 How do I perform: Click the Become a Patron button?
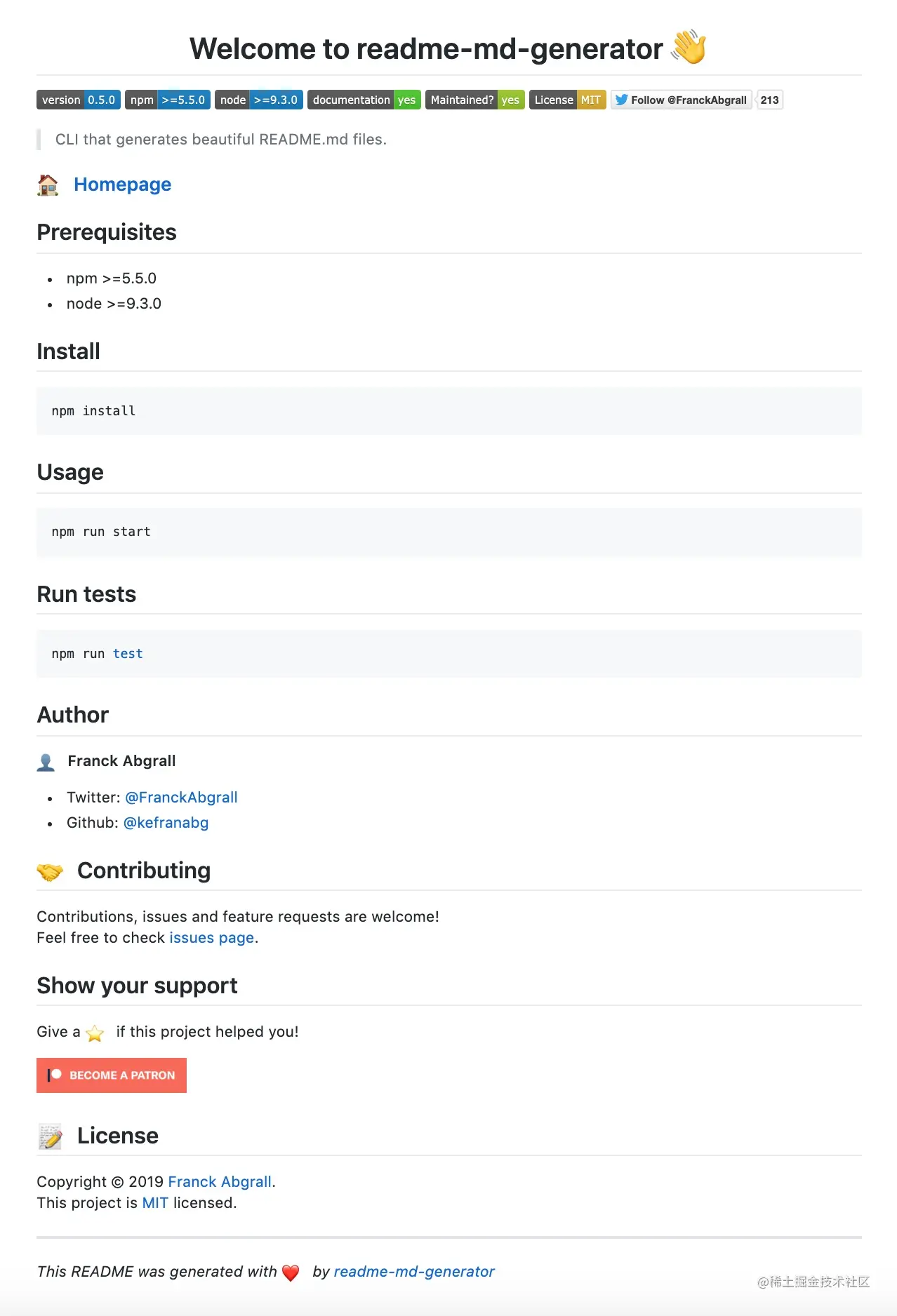tap(112, 1075)
